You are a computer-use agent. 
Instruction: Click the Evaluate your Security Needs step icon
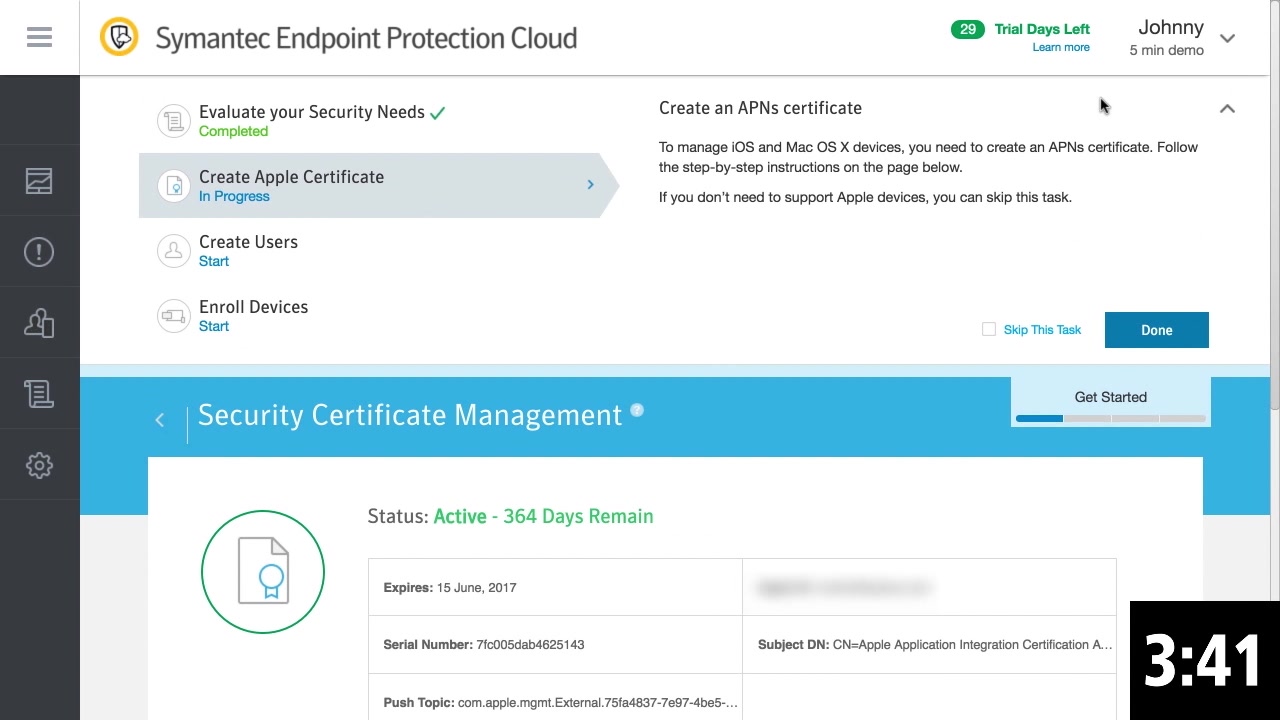pyautogui.click(x=174, y=121)
